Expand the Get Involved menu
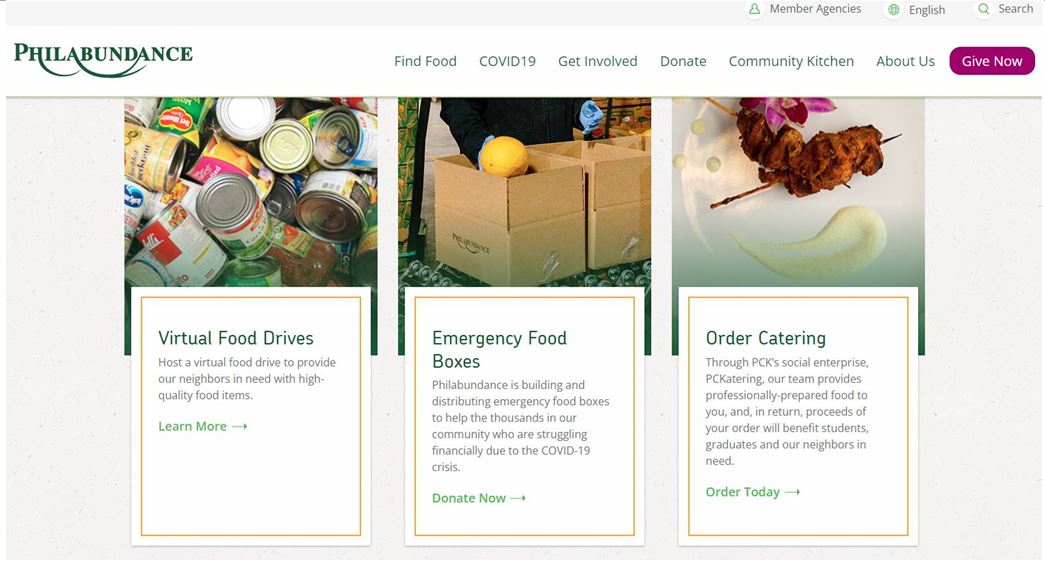The image size is (1045, 566). click(x=598, y=61)
